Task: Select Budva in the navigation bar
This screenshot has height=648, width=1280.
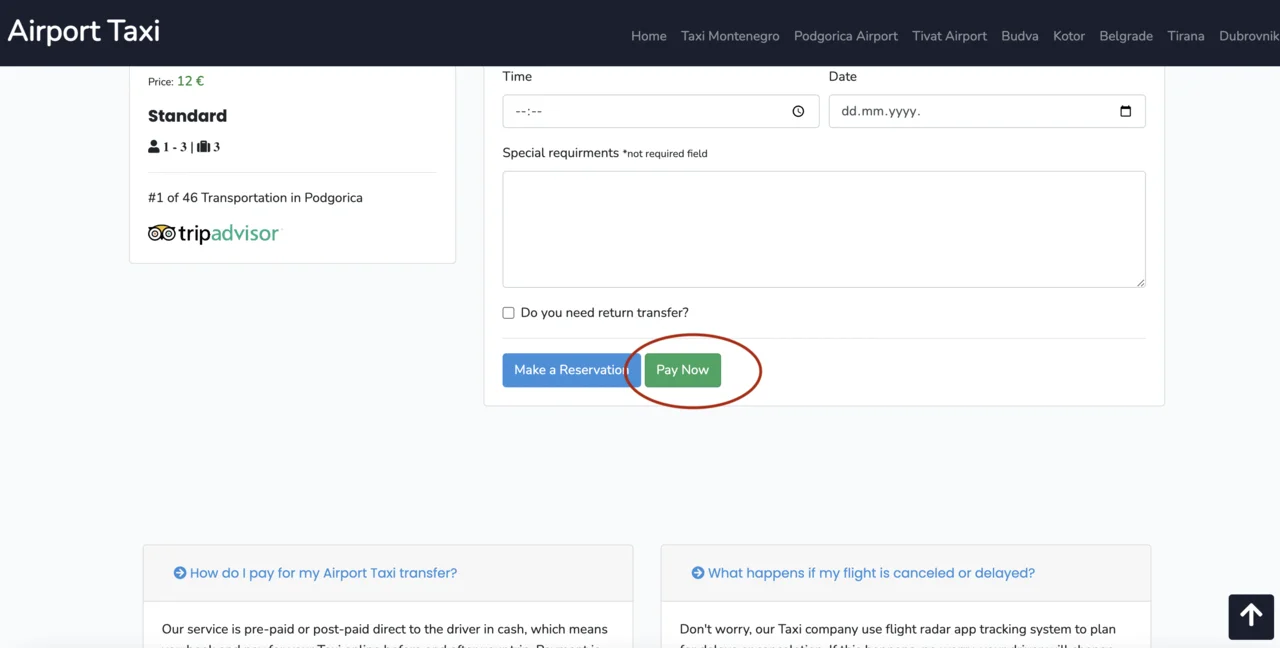Action: (x=1020, y=36)
